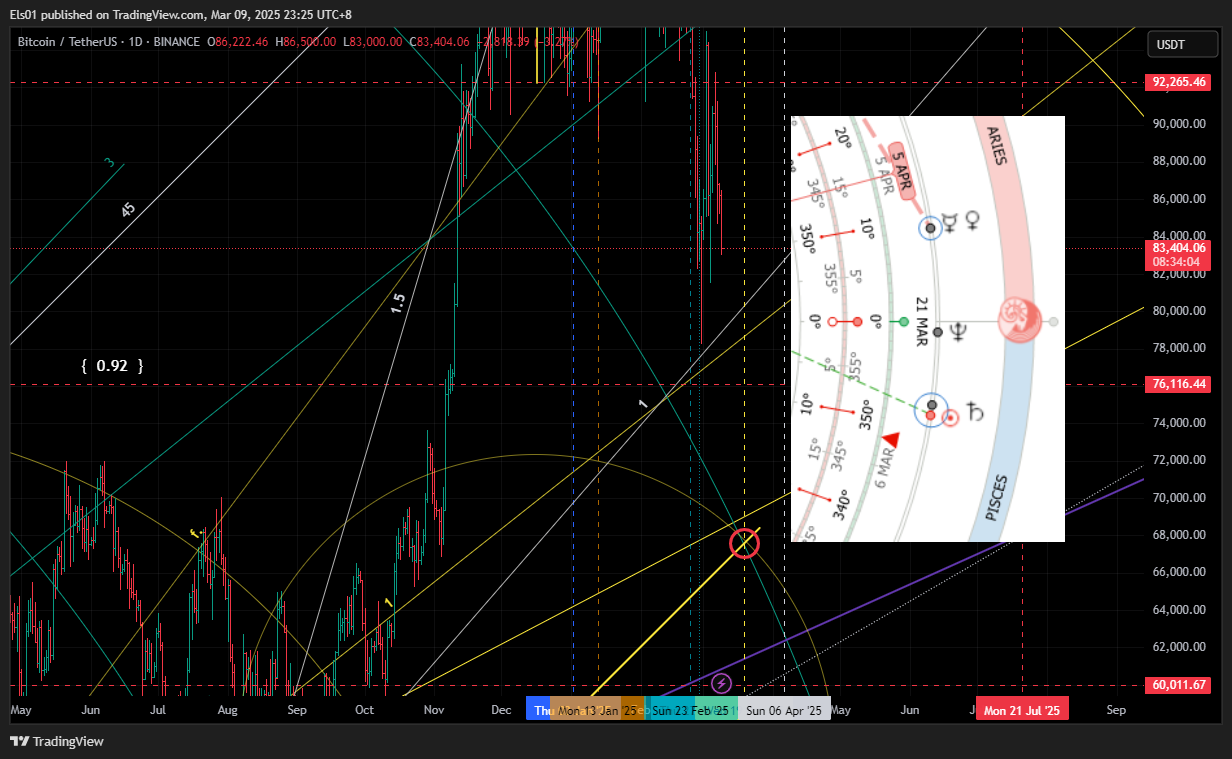1232x759 pixels.
Task: Click the green 3 label on the teal line
Action: 110,163
